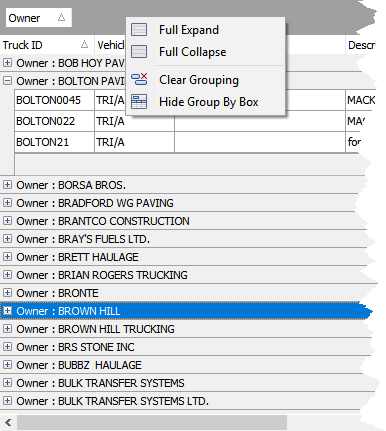
Task: Select the Clear Grouping menu entry
Action: (199, 80)
